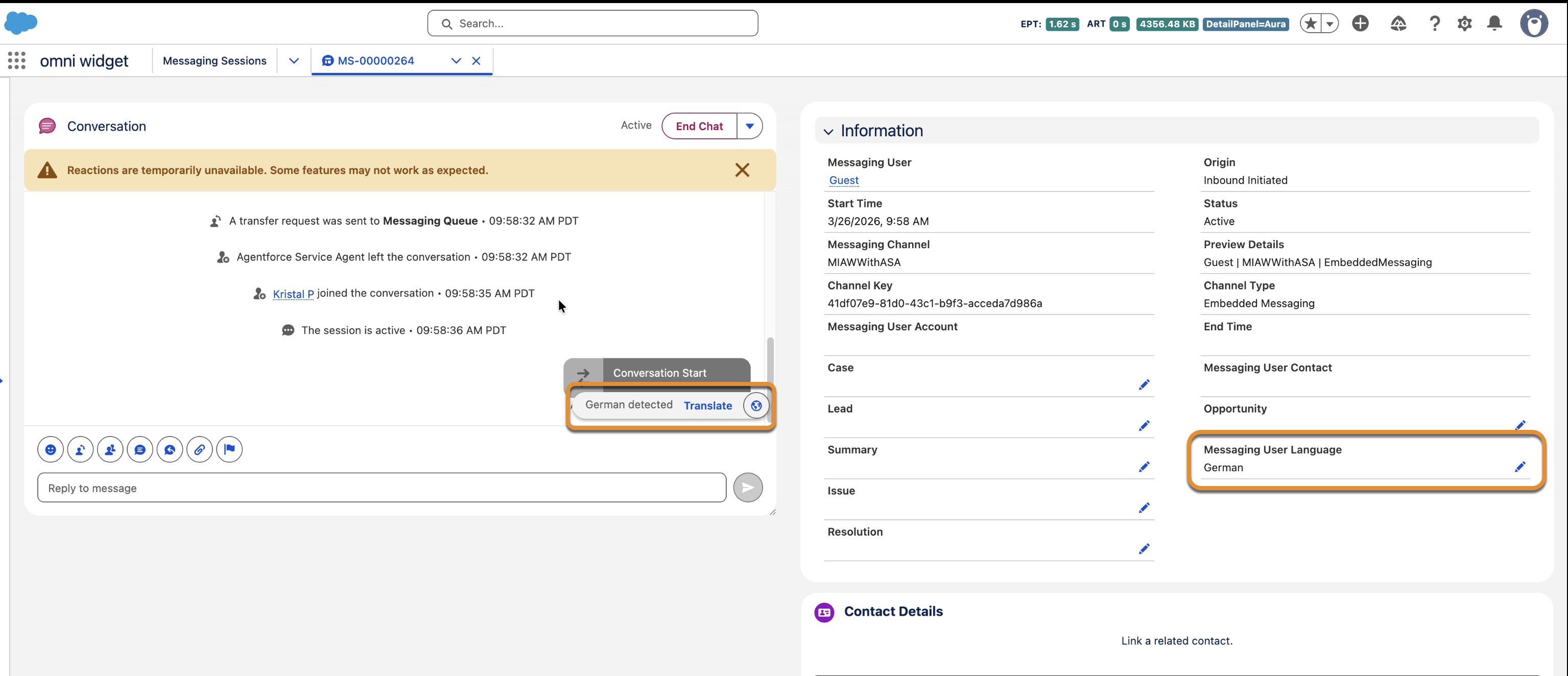Open the Messaging Sessions navigation dropdown chevron
Screen dimensions: 1568x676
[294, 60]
